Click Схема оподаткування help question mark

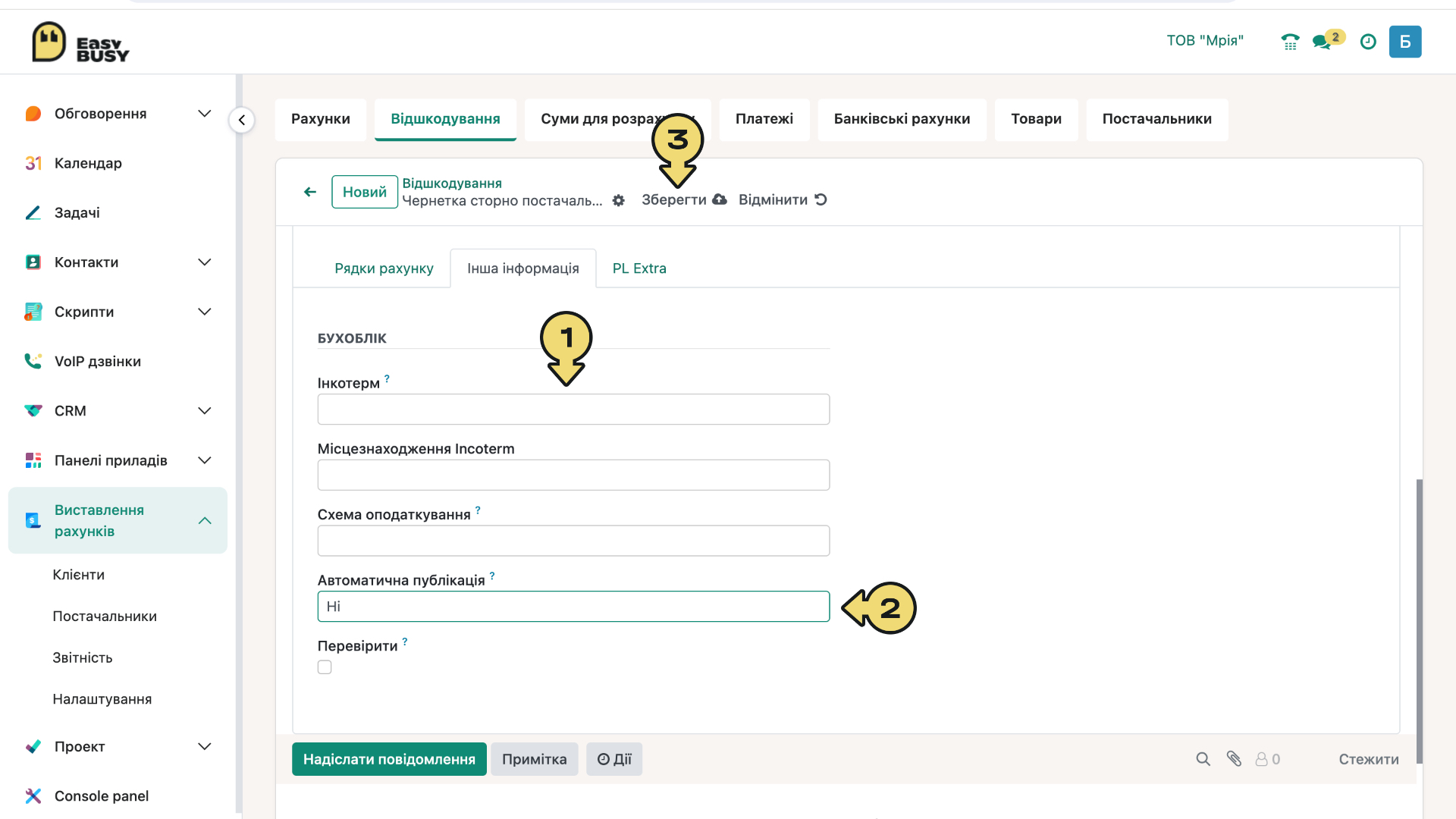478,510
